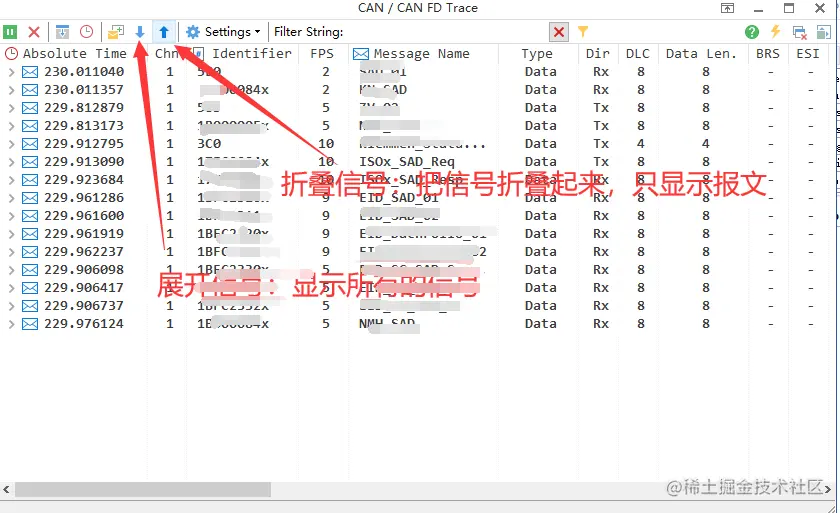Viewport: 840px width, 513px height.
Task: Expand the row at time 230.011357
Action: [11, 90]
